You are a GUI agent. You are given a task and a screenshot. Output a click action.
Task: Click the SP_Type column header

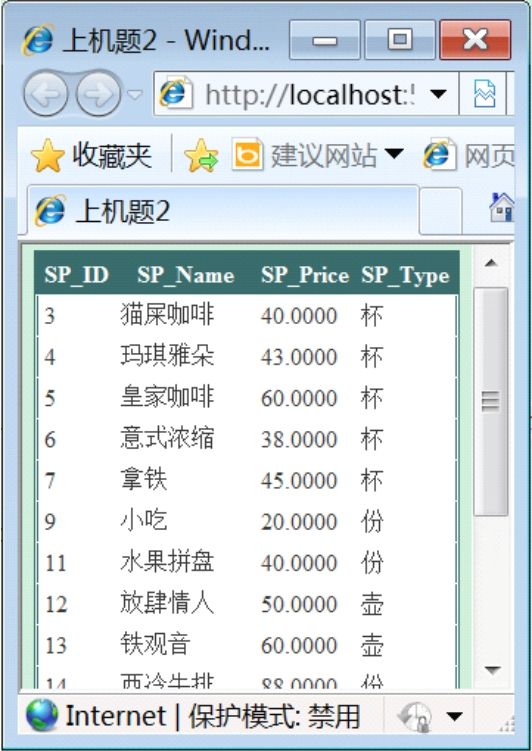[x=405, y=276]
